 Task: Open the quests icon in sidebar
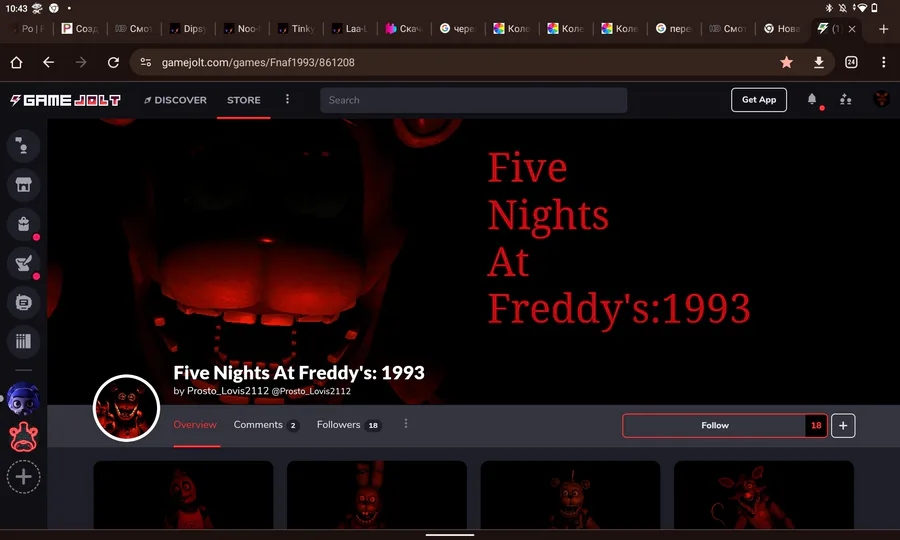pyautogui.click(x=23, y=263)
